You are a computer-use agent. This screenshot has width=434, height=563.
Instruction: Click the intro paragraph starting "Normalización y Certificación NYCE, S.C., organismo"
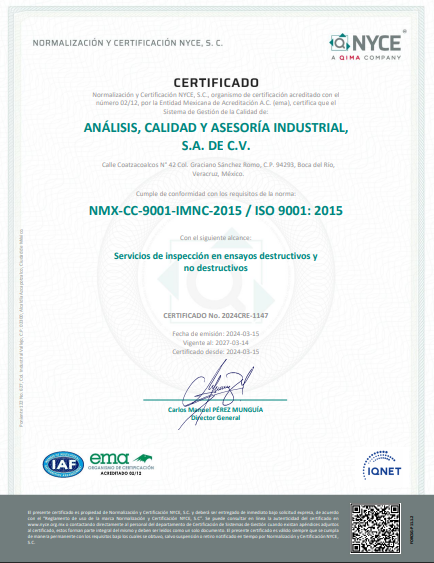coord(216,103)
